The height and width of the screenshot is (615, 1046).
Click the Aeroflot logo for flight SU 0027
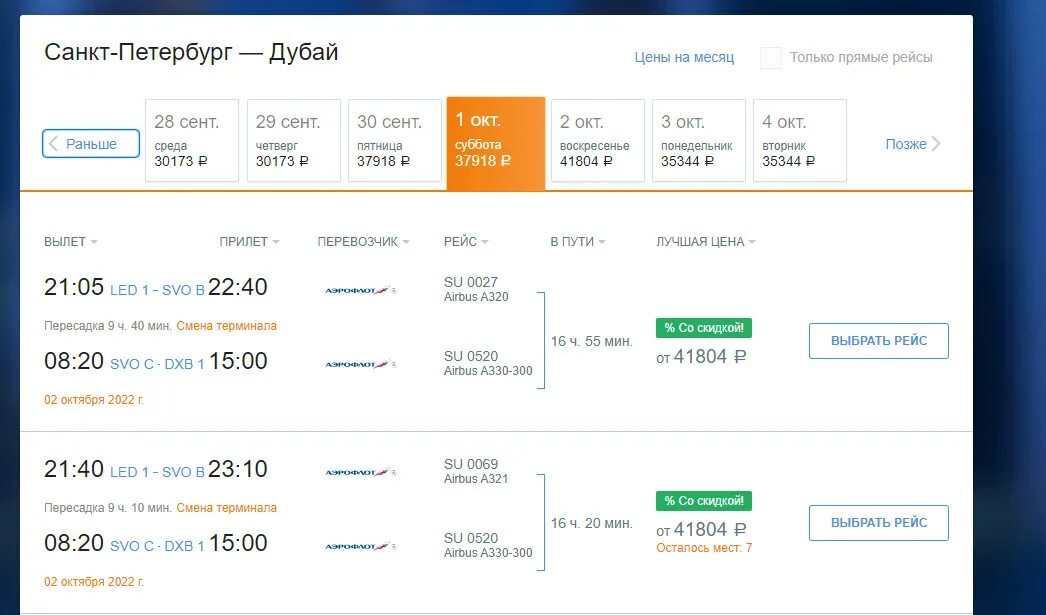[x=361, y=290]
